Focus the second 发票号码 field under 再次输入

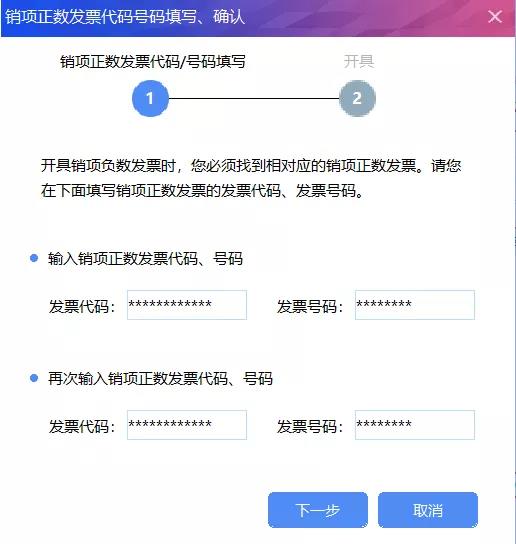pyautogui.click(x=415, y=425)
